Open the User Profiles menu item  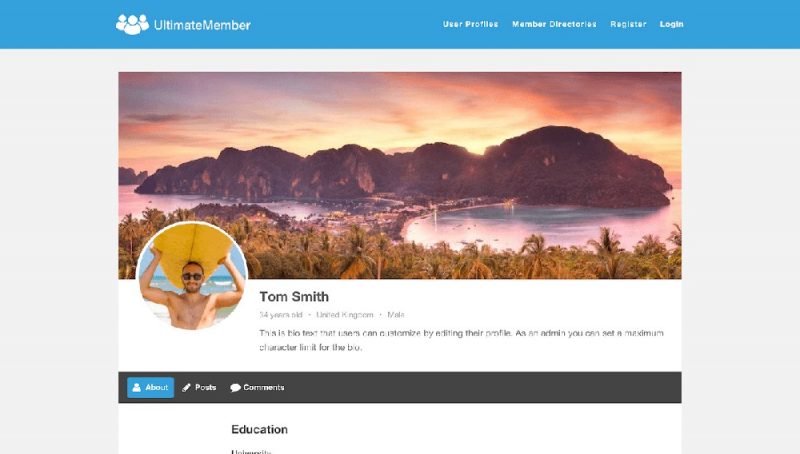tap(470, 24)
